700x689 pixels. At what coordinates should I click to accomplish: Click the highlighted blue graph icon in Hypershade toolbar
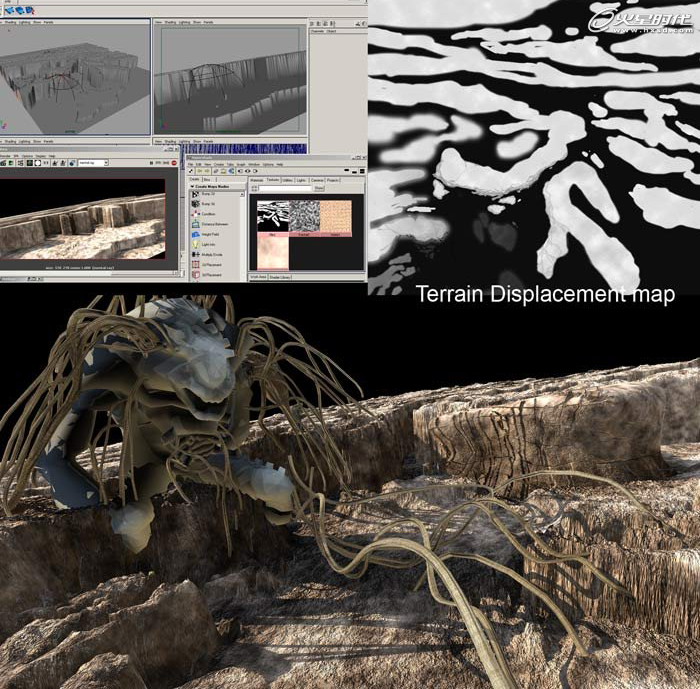point(231,171)
